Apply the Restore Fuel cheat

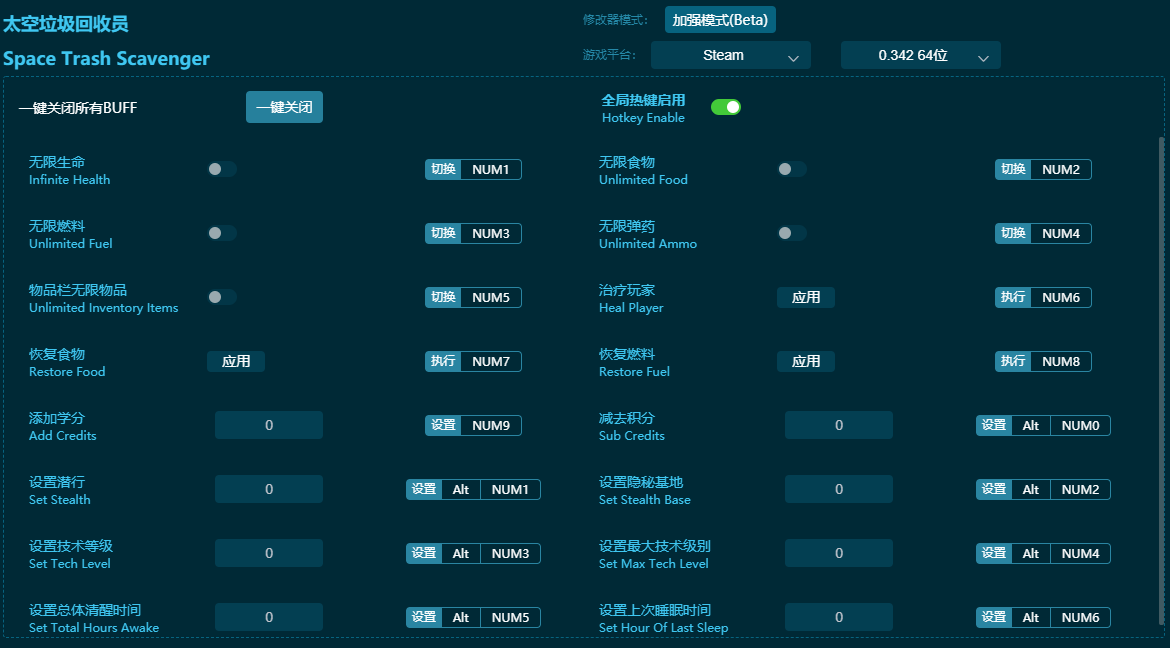click(805, 361)
